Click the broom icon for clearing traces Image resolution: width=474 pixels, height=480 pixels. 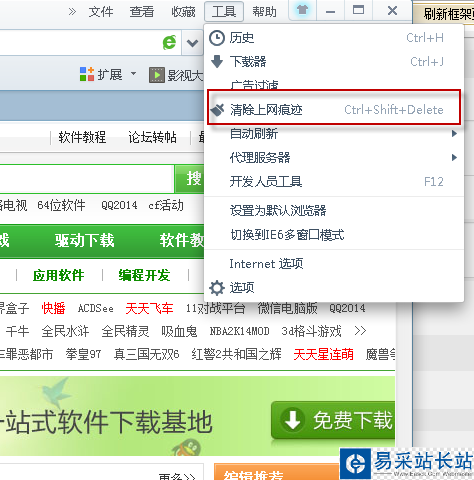(x=217, y=110)
